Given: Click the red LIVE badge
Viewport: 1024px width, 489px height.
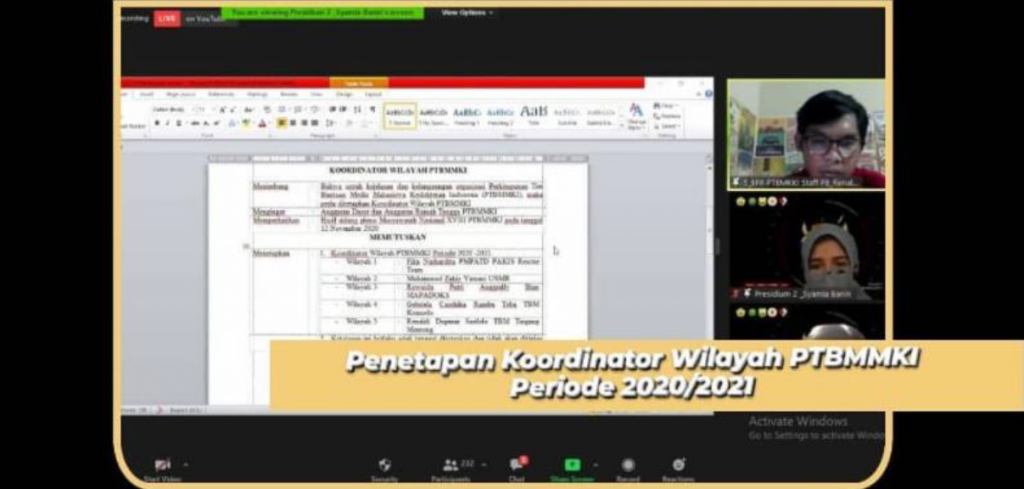Looking at the screenshot, I should [167, 18].
